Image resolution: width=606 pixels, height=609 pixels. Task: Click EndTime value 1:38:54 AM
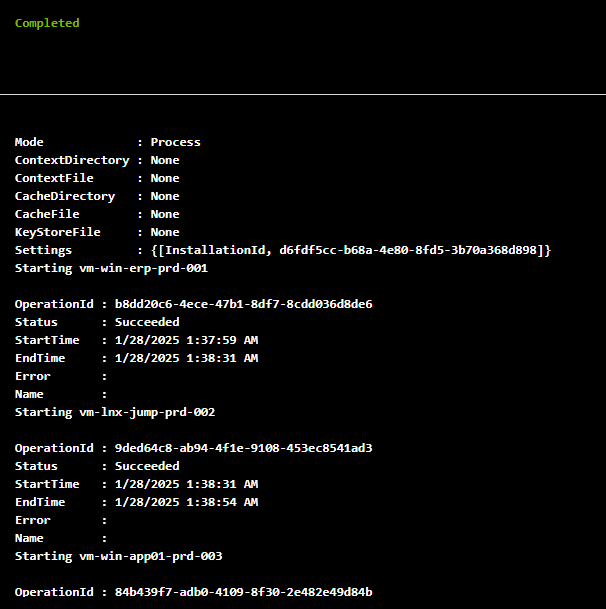click(186, 502)
